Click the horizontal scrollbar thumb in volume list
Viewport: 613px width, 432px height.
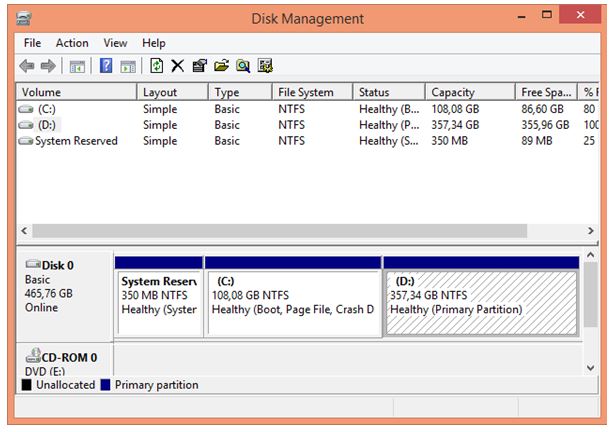tap(280, 231)
